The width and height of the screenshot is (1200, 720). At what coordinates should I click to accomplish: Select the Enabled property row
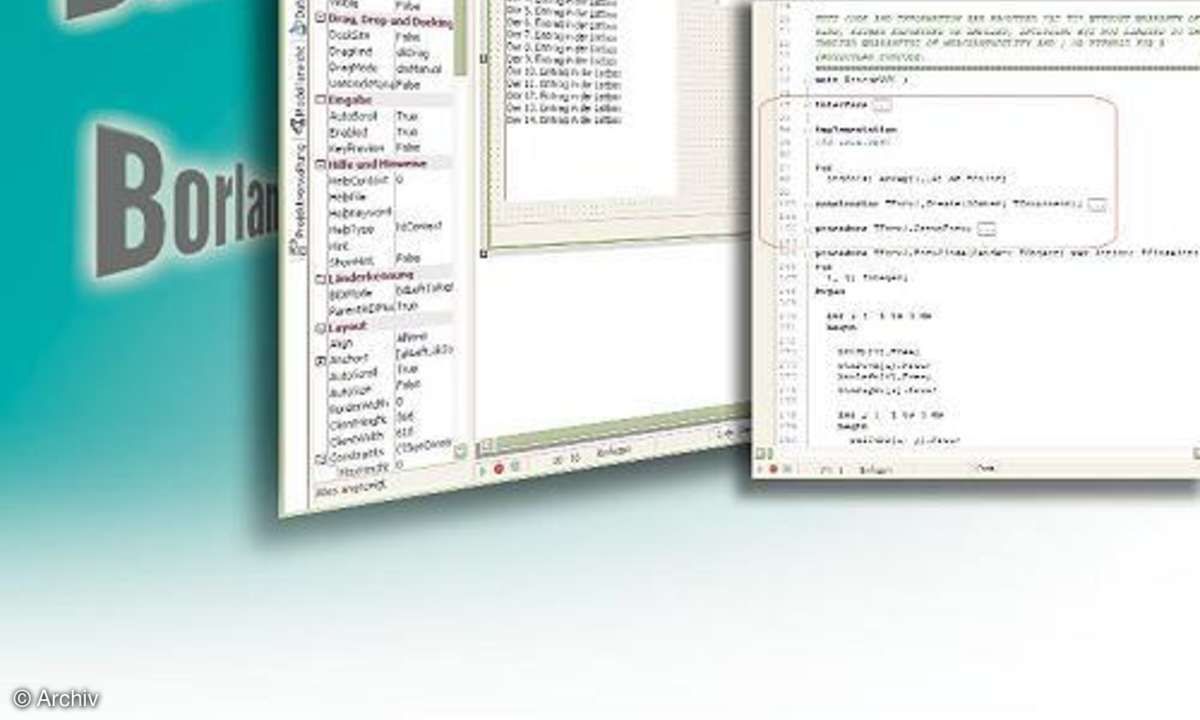(388, 132)
